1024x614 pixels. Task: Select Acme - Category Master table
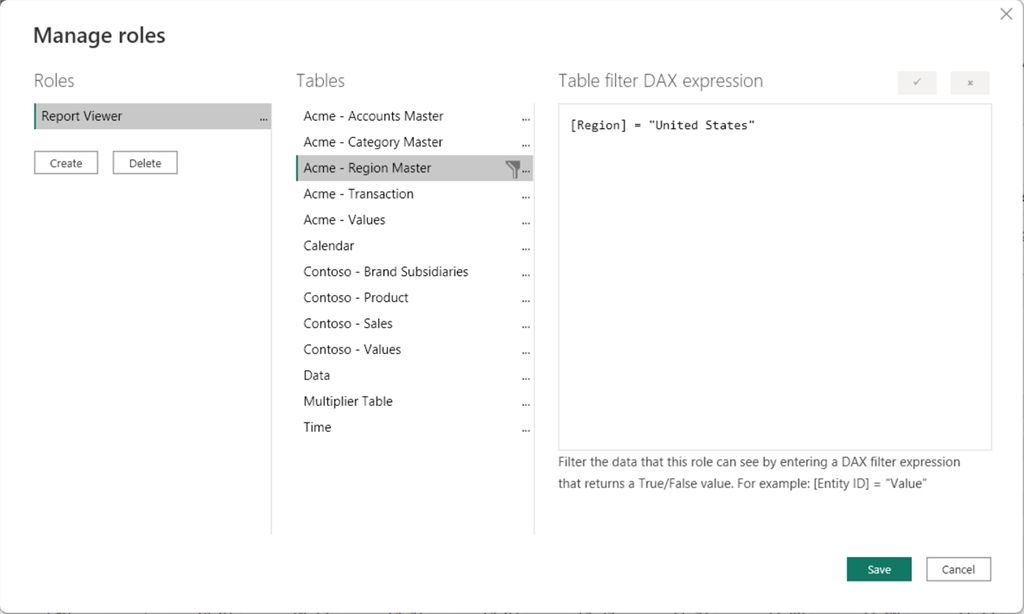373,142
